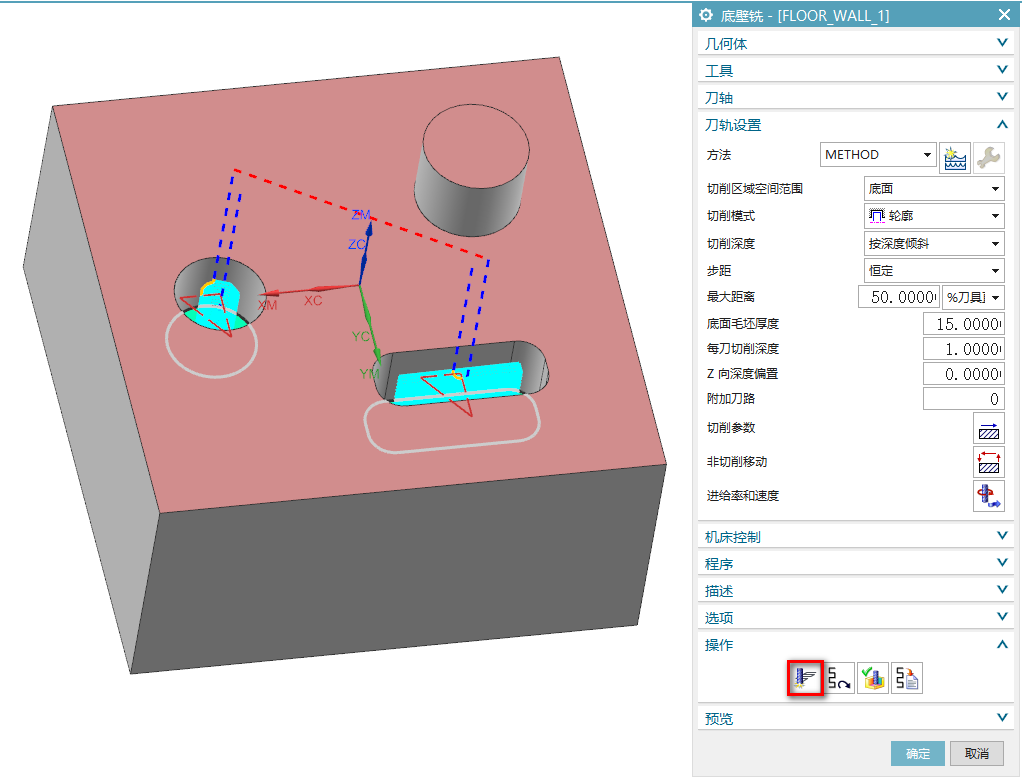This screenshot has height=778, width=1022.
Task: Open 切削参数 cutting parameters icon
Action: pyautogui.click(x=988, y=428)
